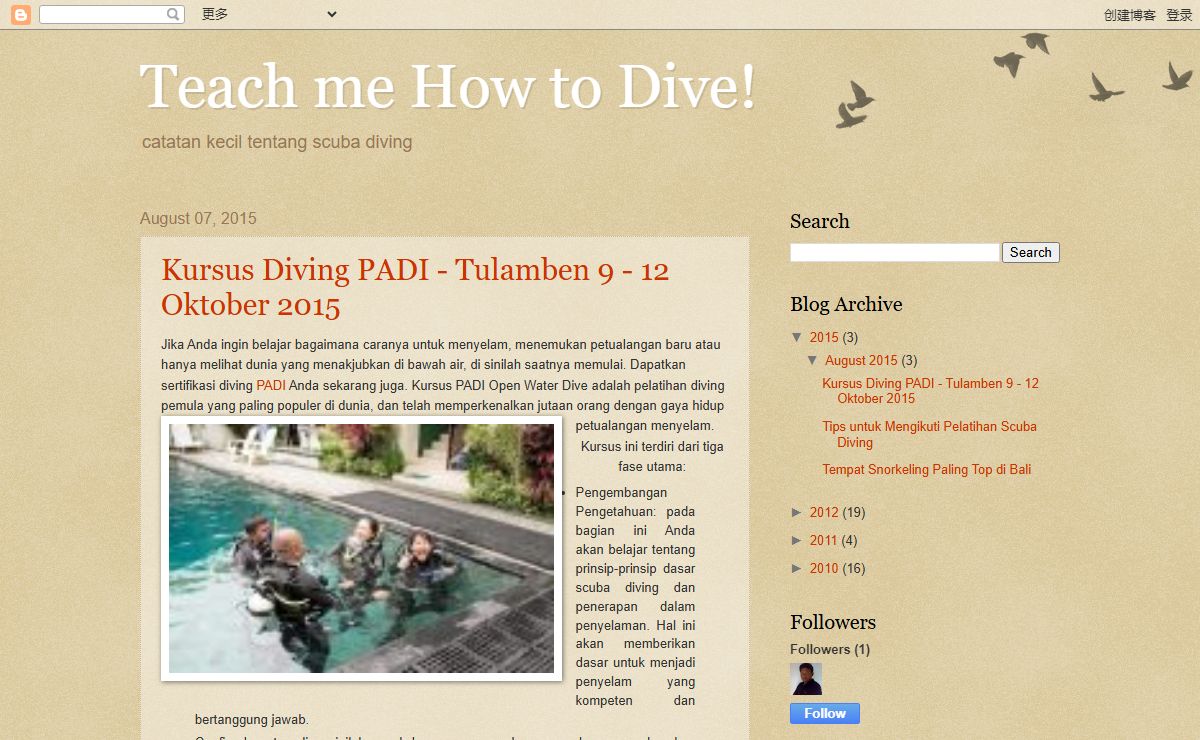Open the 更多 dropdown menu

pyautogui.click(x=268, y=14)
